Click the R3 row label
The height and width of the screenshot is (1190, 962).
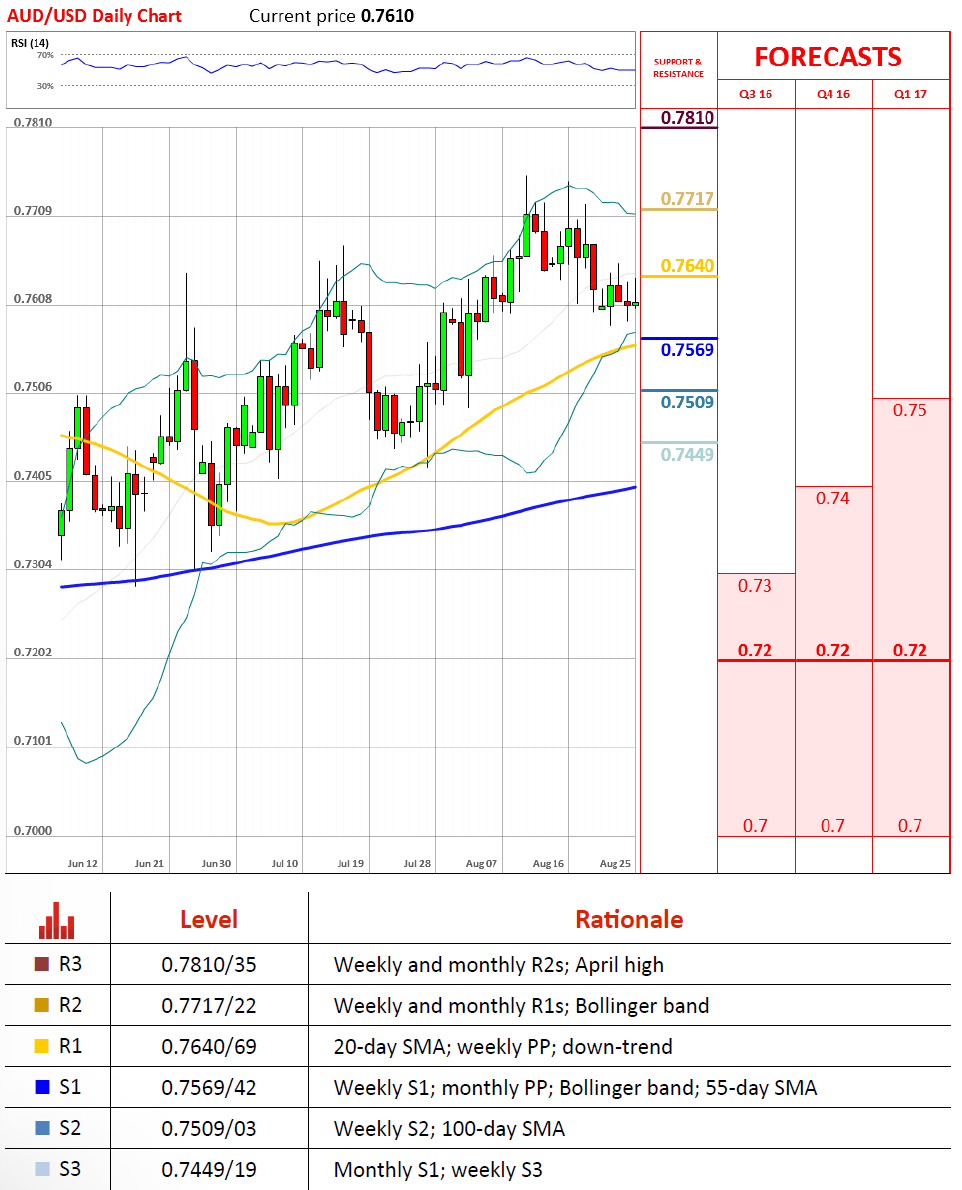coord(70,964)
